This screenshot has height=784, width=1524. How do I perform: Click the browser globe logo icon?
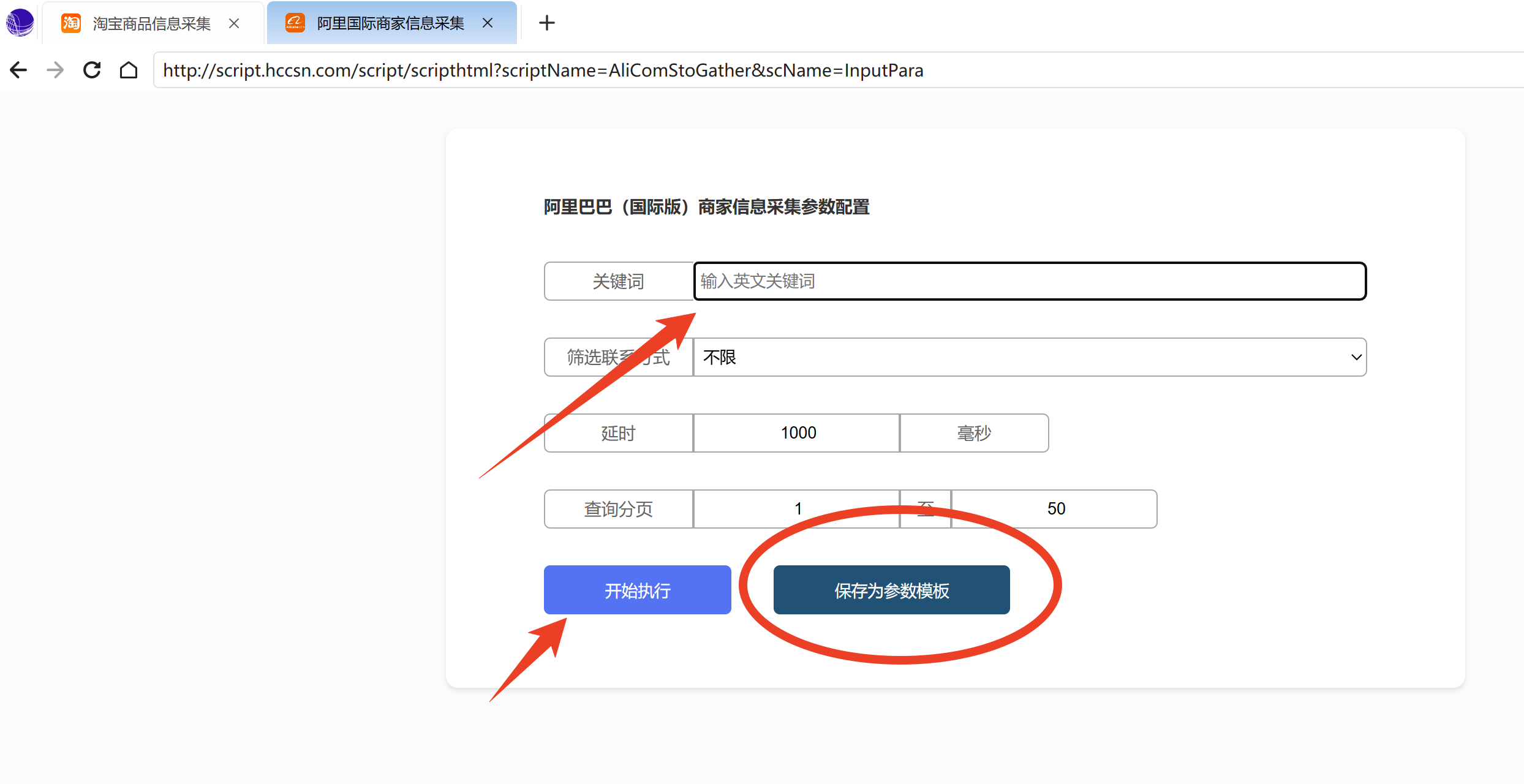pyautogui.click(x=20, y=23)
